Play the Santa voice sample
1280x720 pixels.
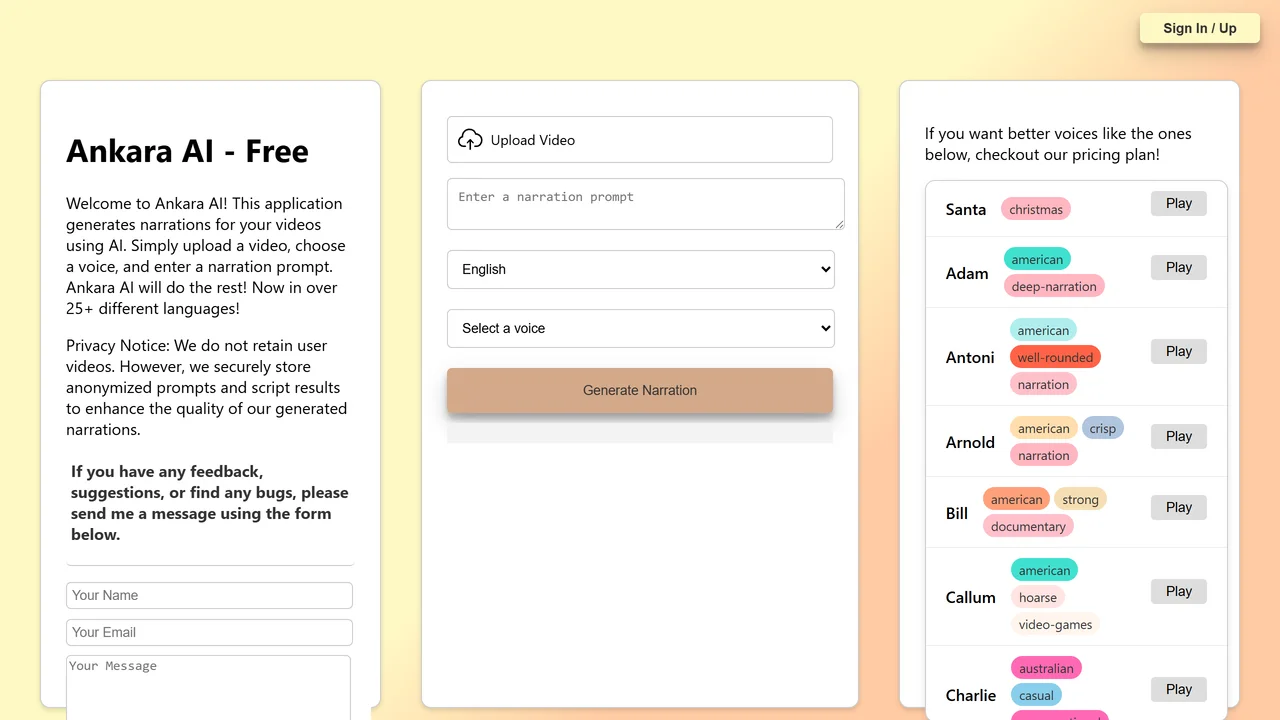(x=1179, y=204)
